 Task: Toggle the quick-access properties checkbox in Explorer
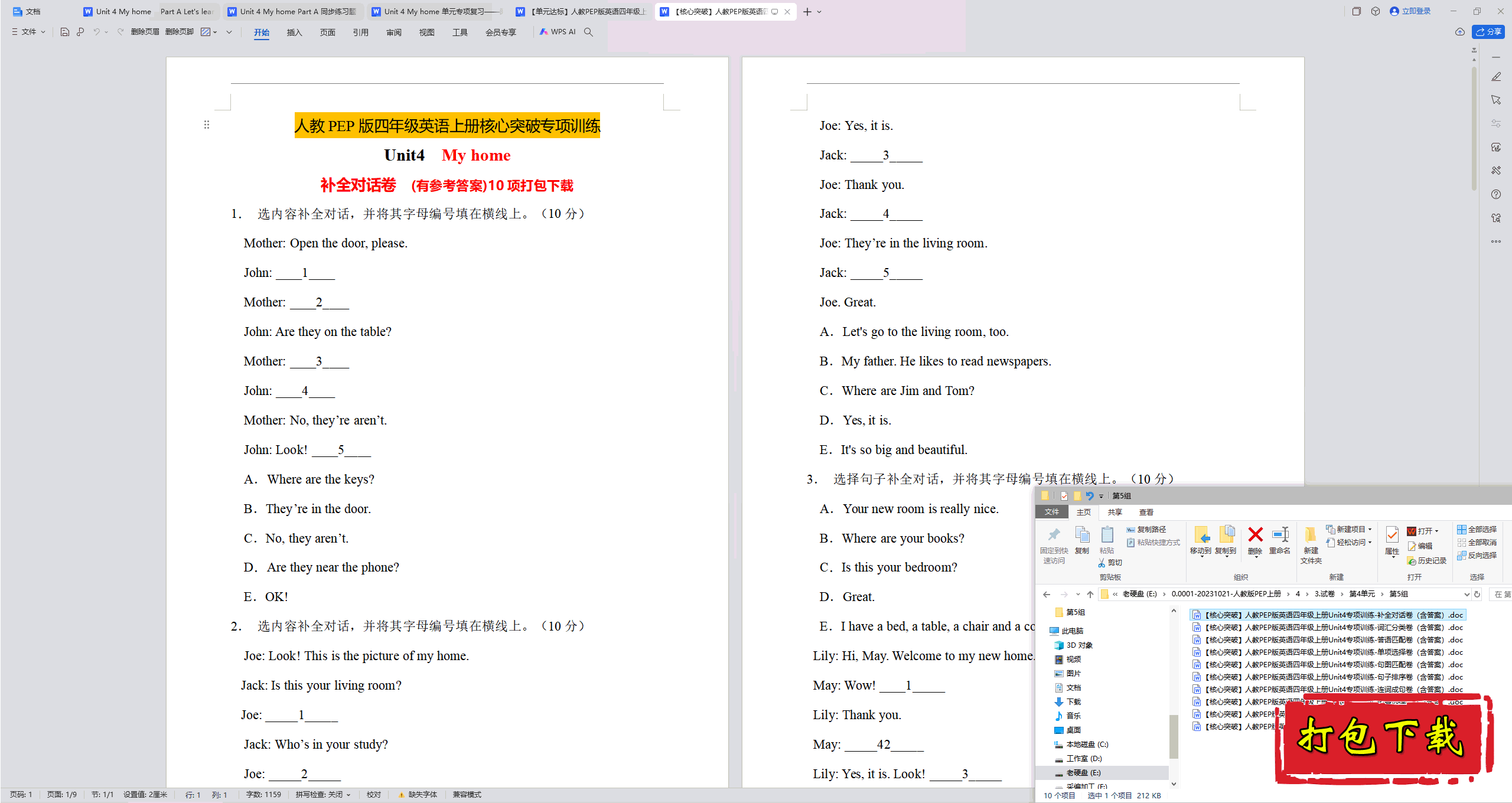1064,496
